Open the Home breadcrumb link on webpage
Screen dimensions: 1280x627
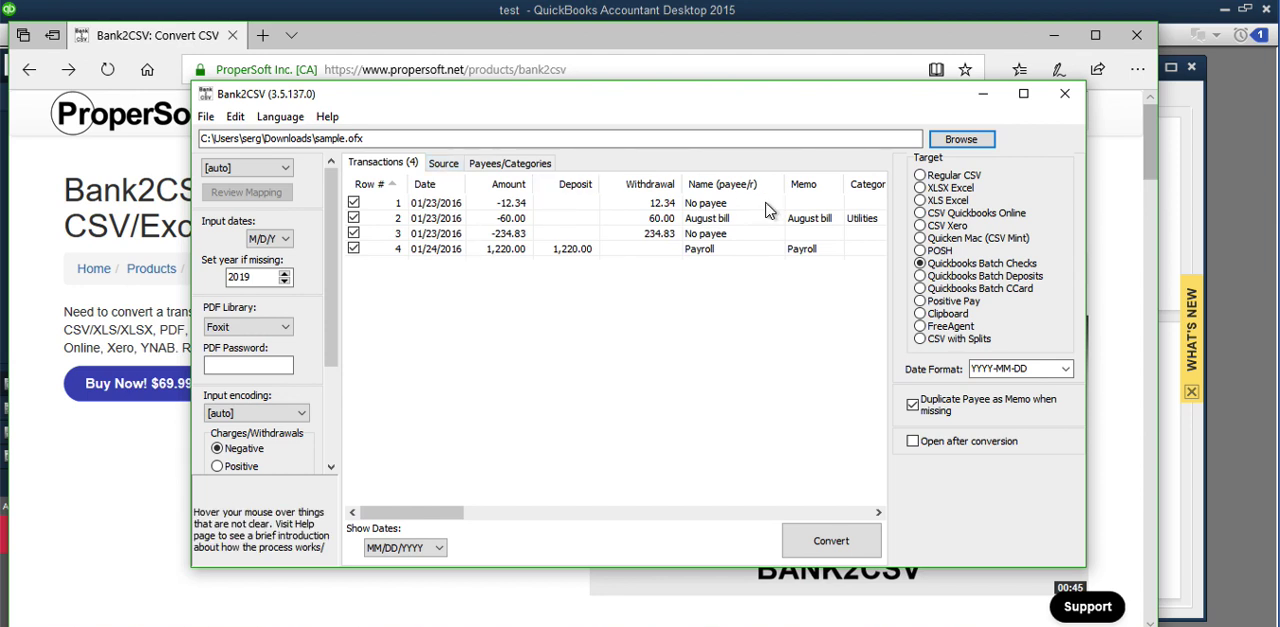(94, 269)
